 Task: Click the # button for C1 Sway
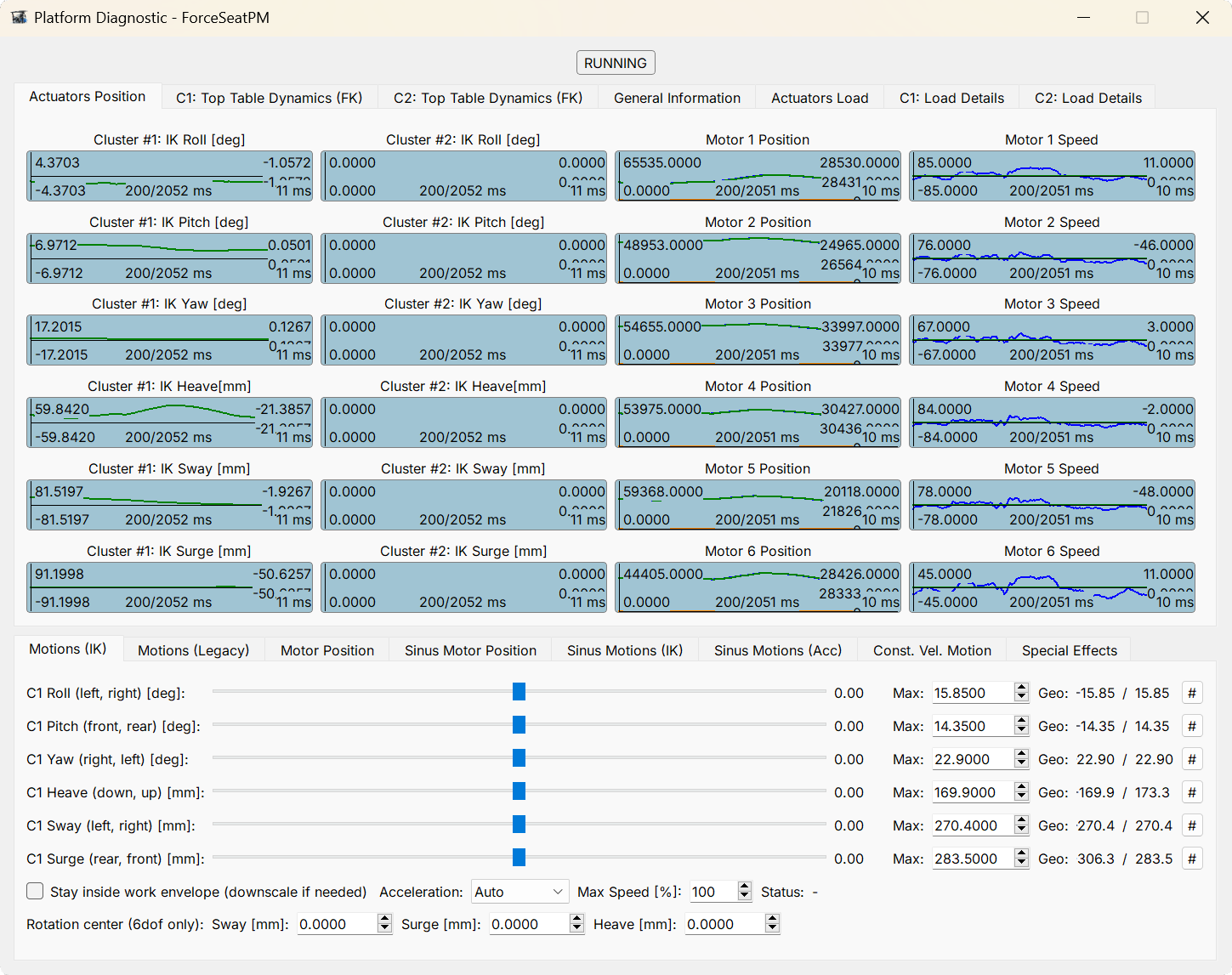(1192, 825)
